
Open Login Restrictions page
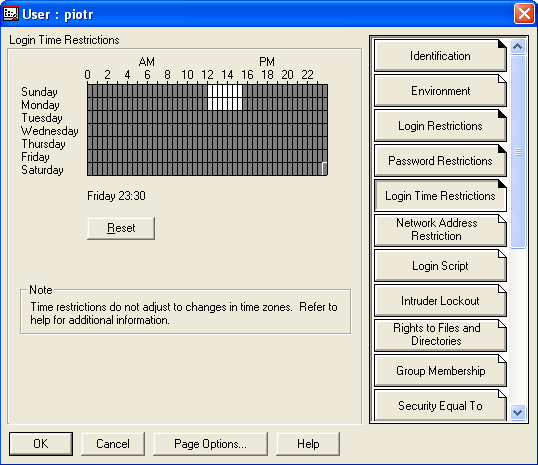(440, 126)
